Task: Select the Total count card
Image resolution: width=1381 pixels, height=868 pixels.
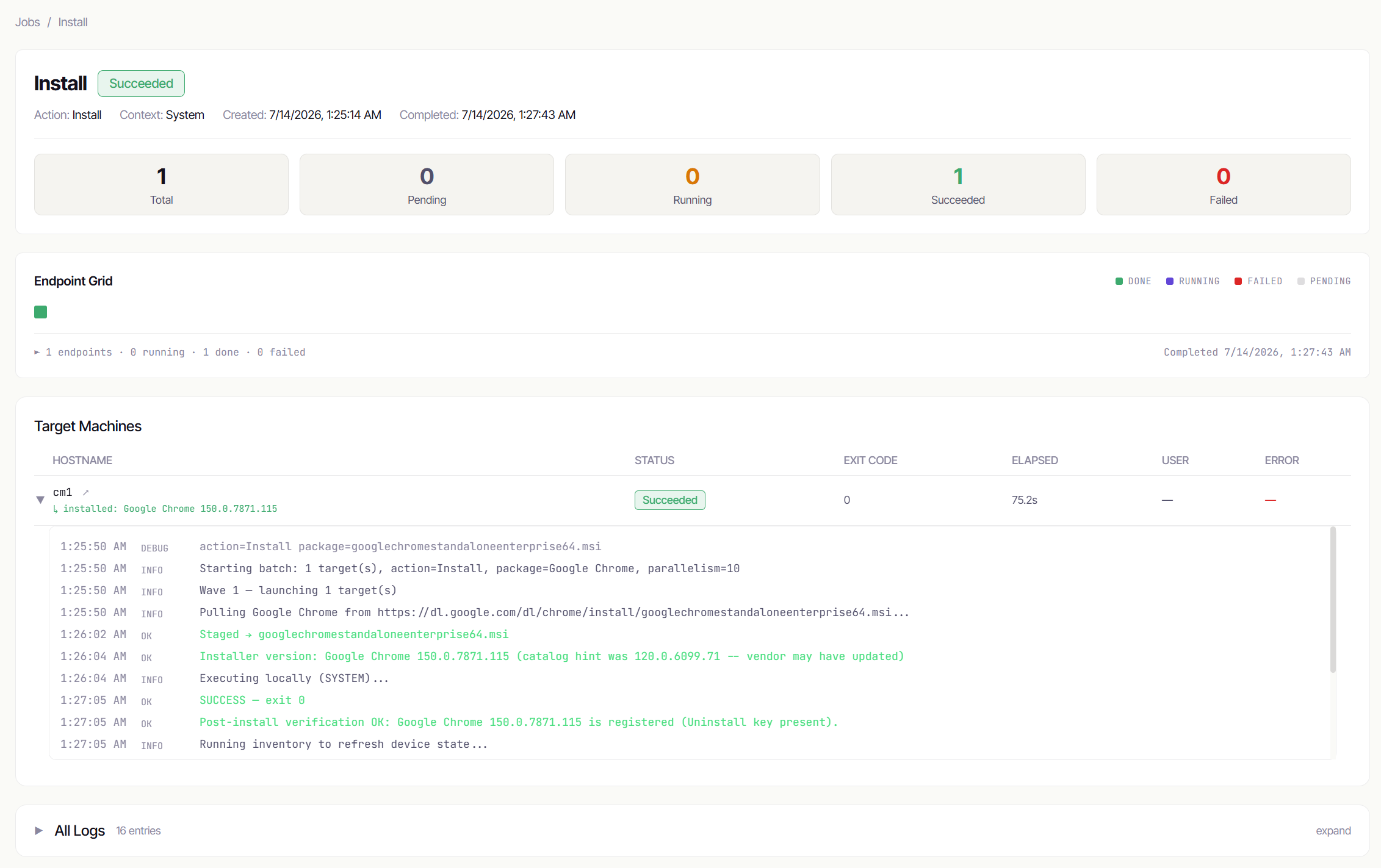Action: pos(161,184)
